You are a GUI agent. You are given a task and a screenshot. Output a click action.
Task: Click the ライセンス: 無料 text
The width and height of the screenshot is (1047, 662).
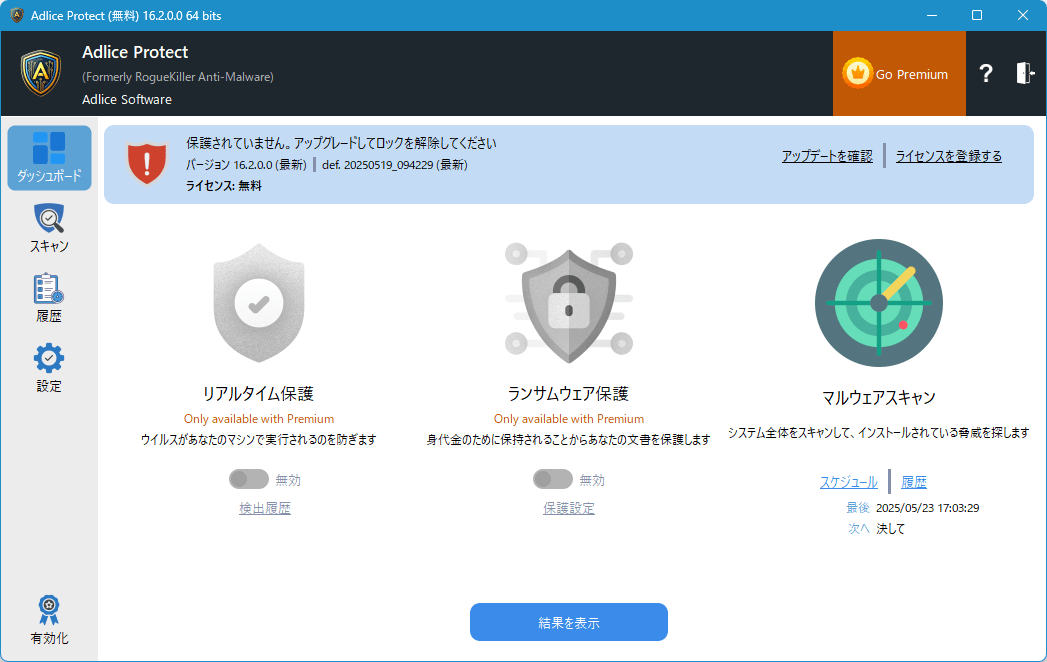pyautogui.click(x=224, y=186)
